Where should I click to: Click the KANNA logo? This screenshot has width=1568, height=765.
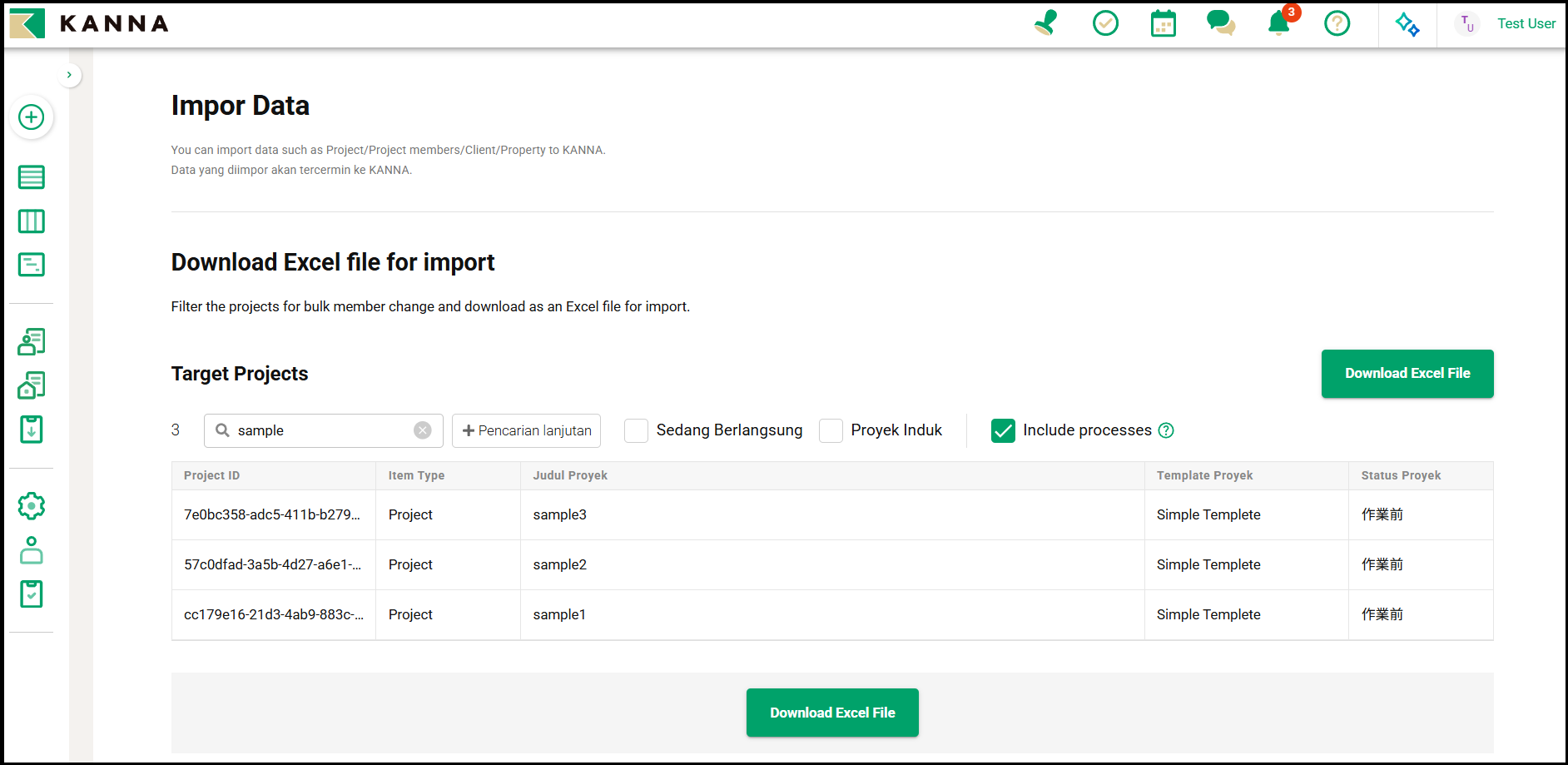tap(89, 23)
